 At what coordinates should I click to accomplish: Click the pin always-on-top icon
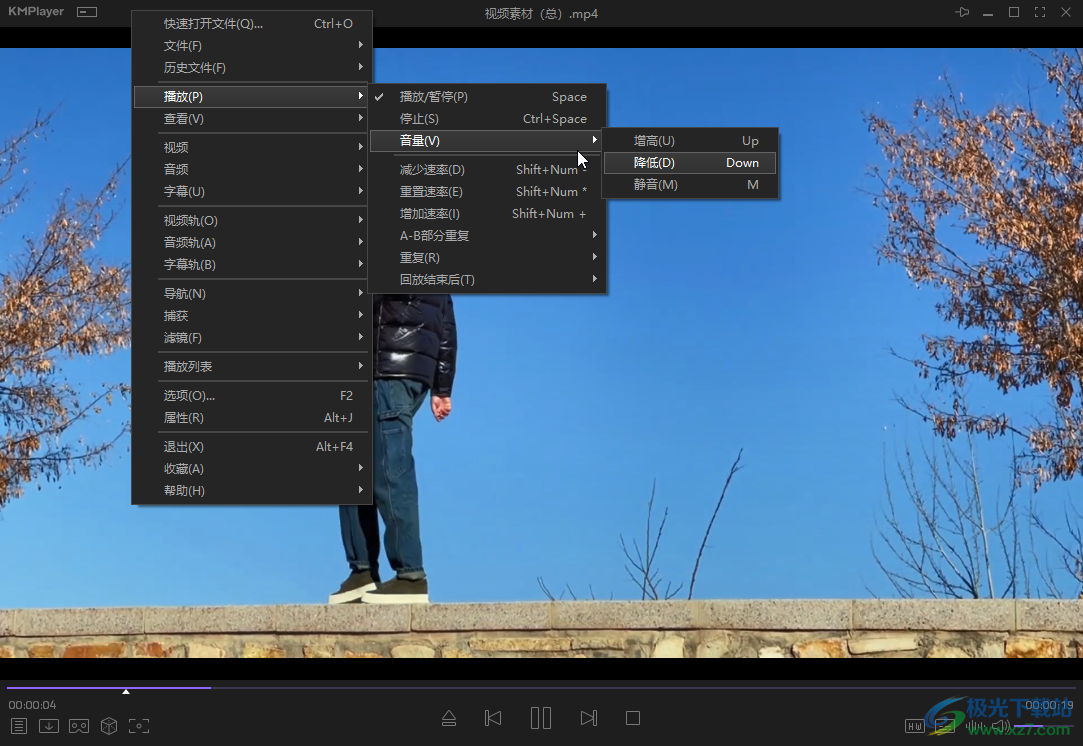[x=962, y=12]
